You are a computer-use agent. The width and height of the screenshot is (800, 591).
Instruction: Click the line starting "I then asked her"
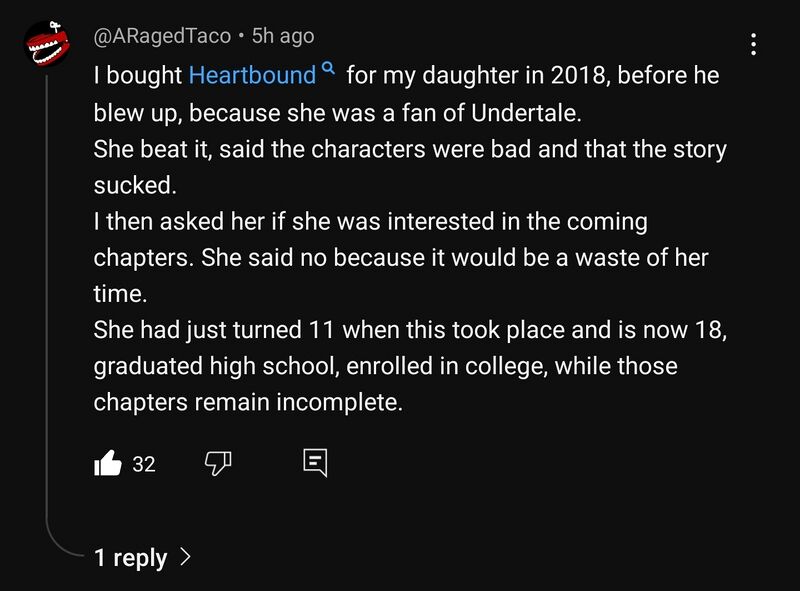click(370, 221)
